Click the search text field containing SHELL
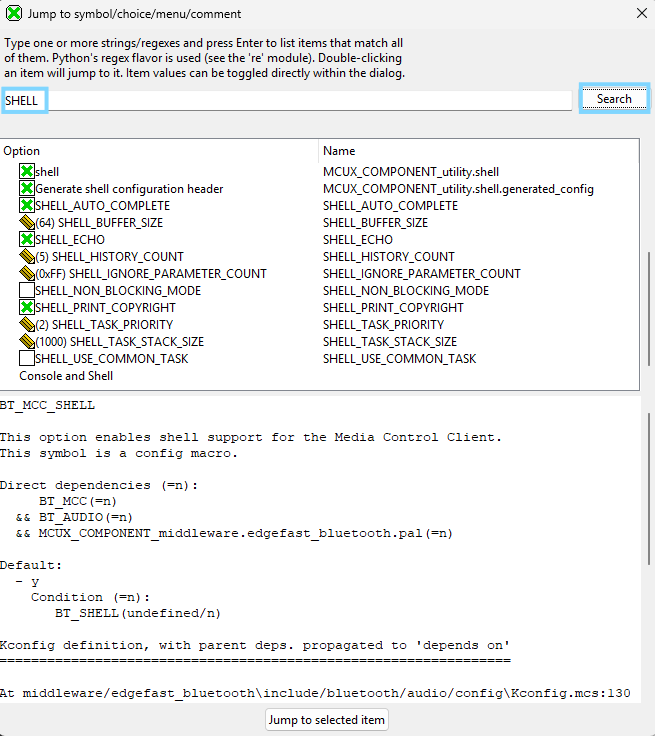Image resolution: width=655 pixels, height=736 pixels. pos(300,101)
